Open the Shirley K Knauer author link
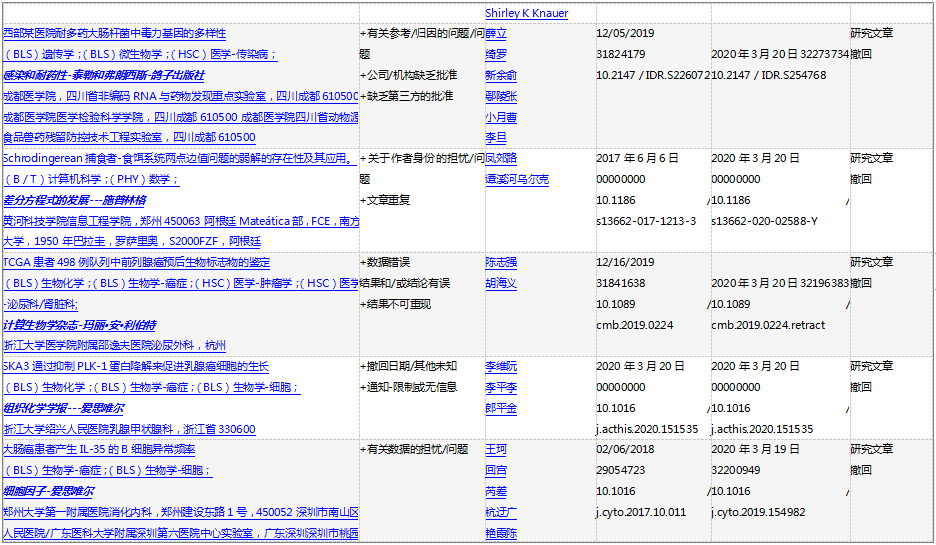The width and height of the screenshot is (936, 545). tap(526, 13)
